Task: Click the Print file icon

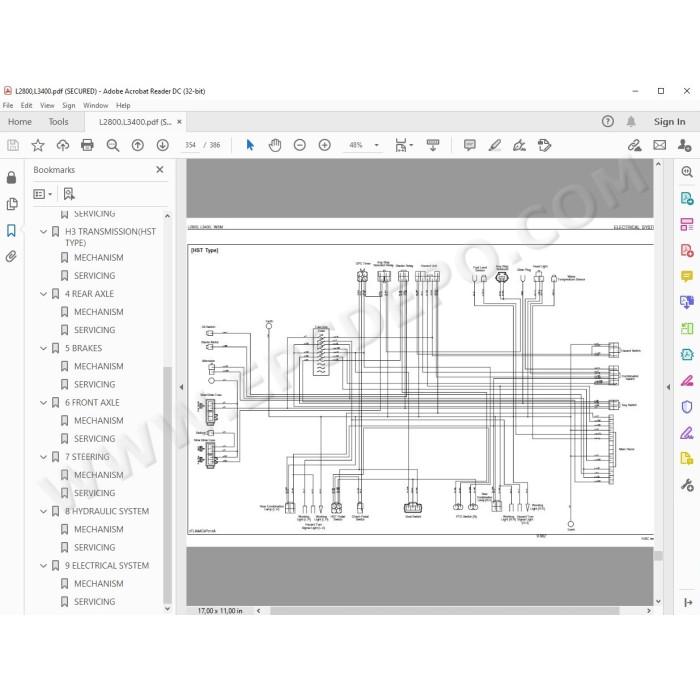Action: [87, 145]
